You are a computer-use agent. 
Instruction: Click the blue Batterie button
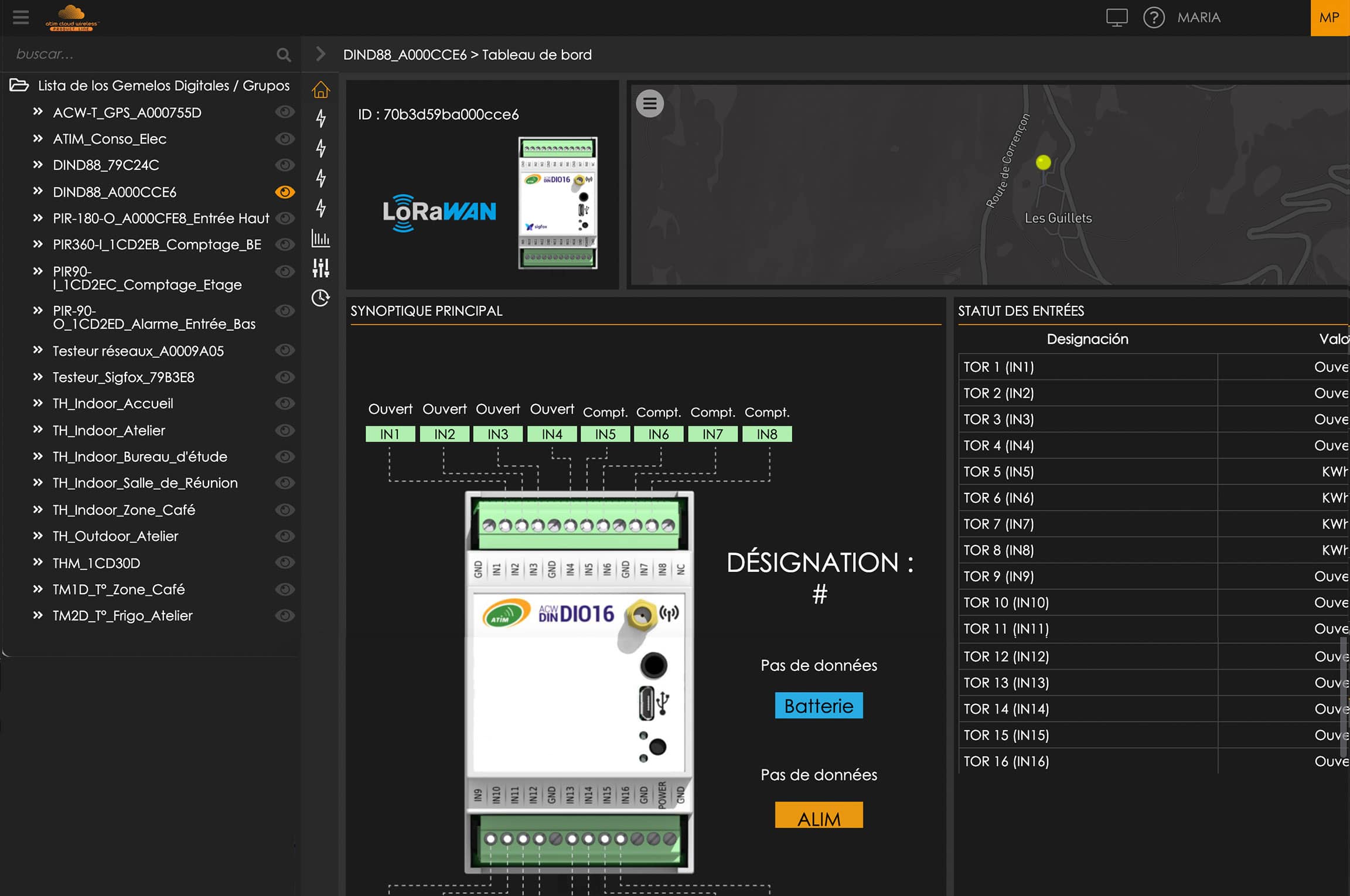coord(819,706)
